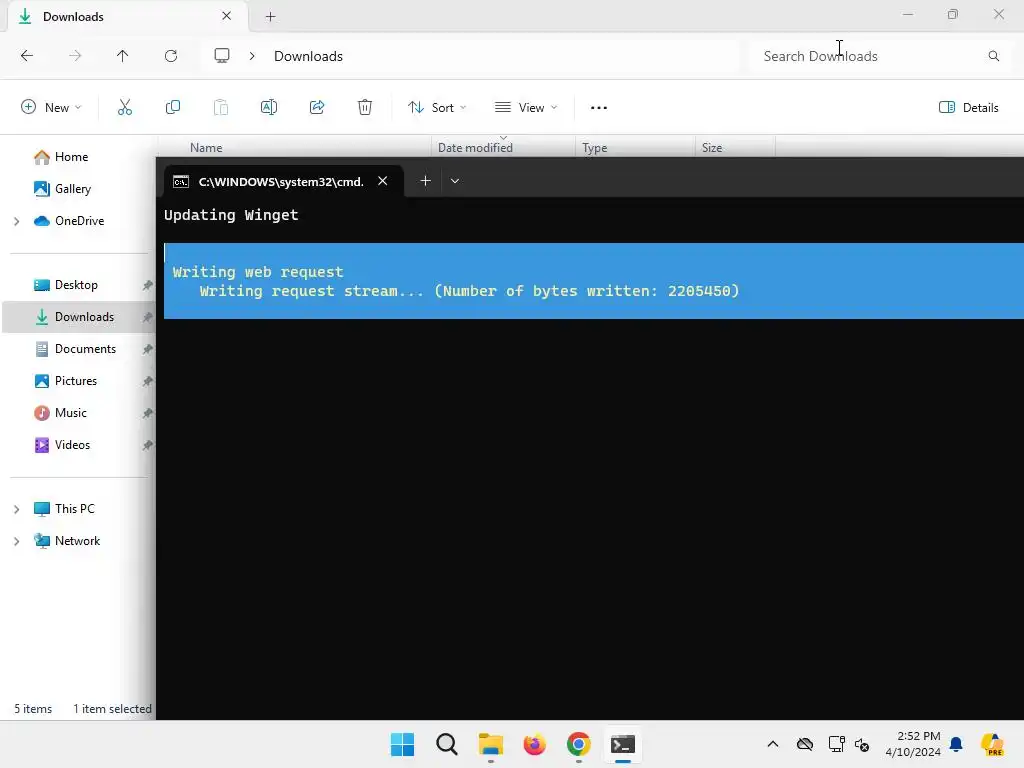The image size is (1024, 768).
Task: Close the Downloads tab
Action: pyautogui.click(x=227, y=16)
